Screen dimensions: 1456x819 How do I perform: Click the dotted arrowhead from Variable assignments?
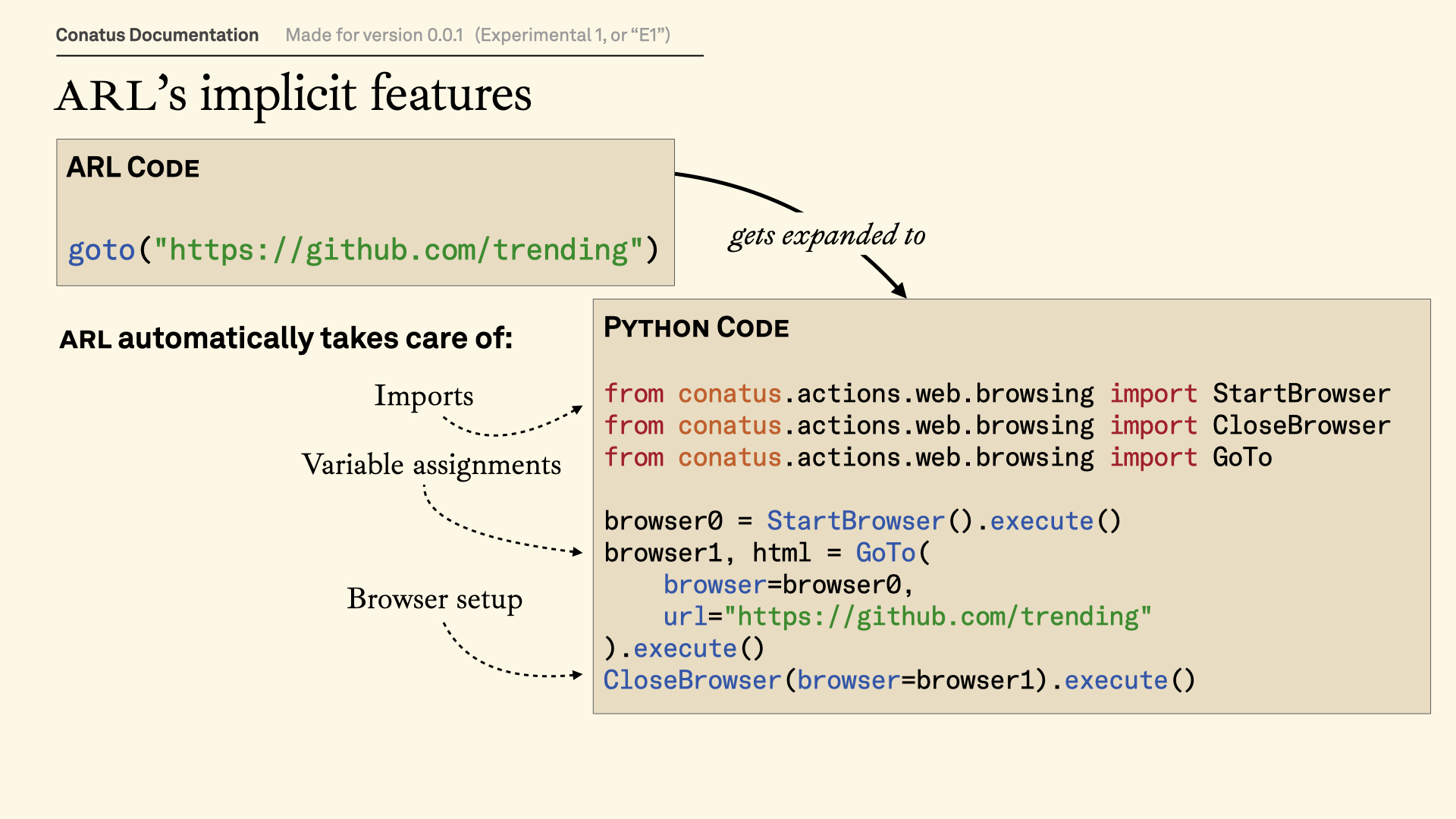pos(577,552)
